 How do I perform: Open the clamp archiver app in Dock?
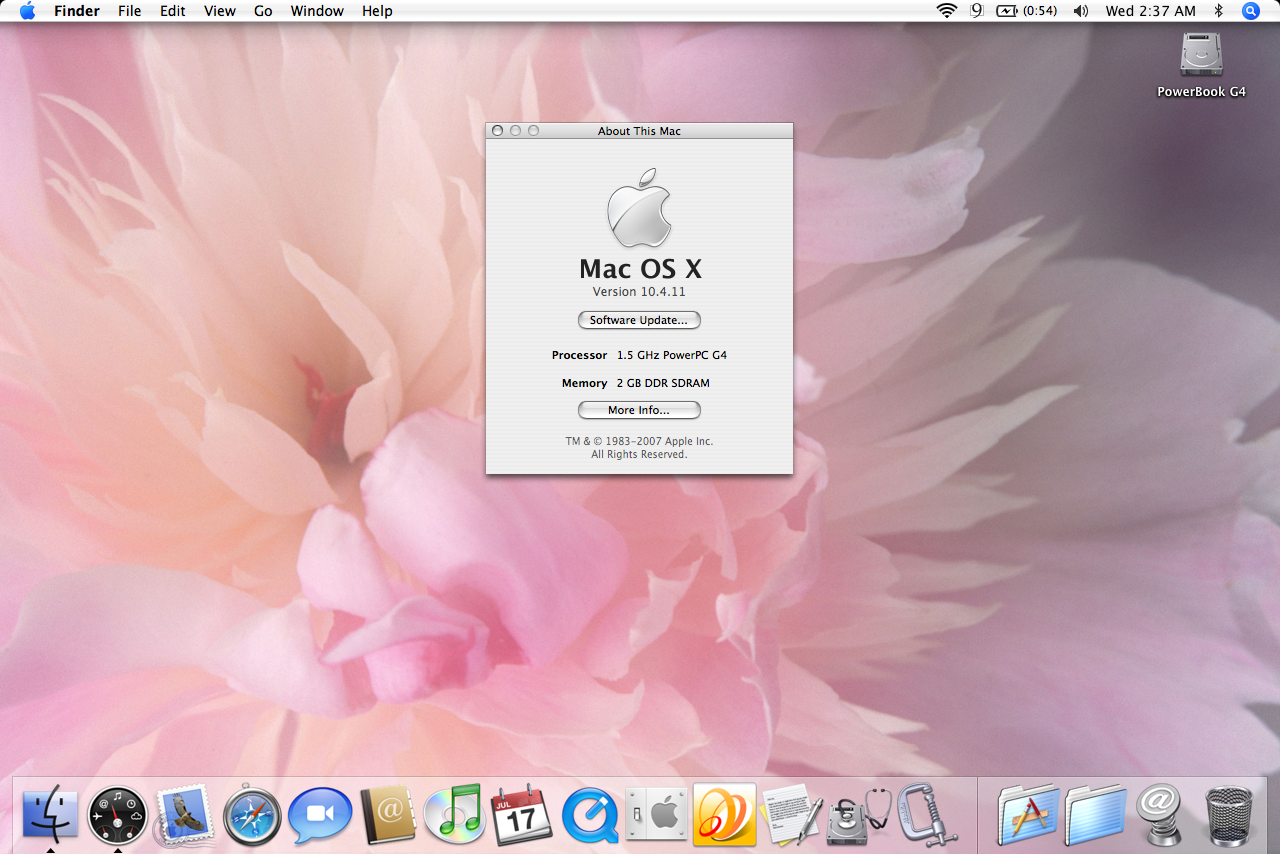tap(926, 815)
